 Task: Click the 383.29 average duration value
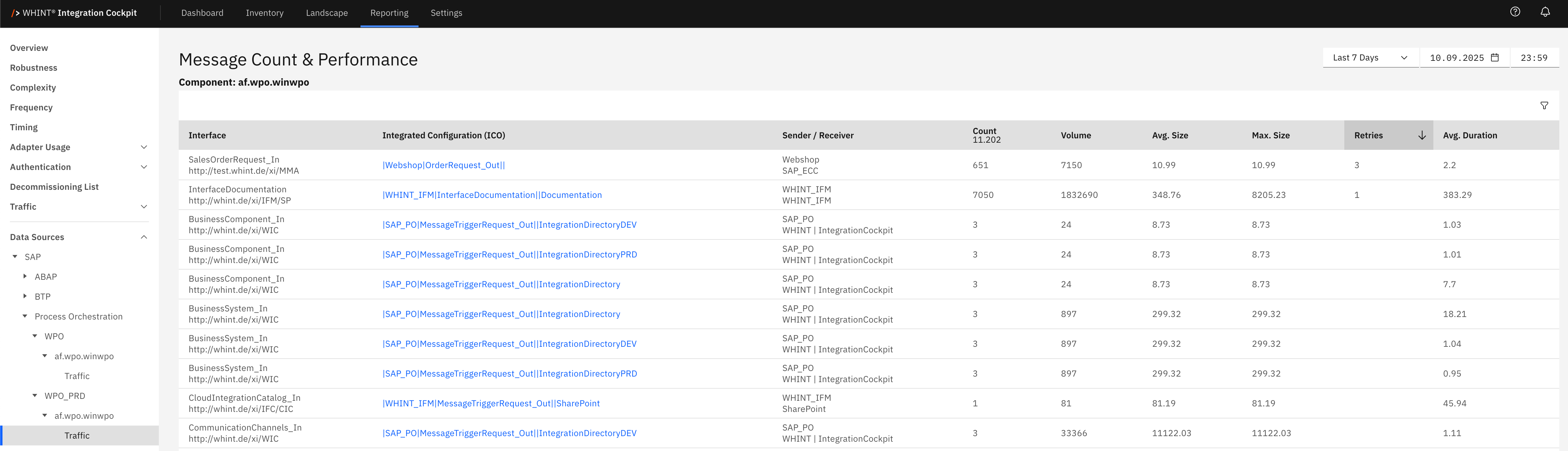[1457, 195]
